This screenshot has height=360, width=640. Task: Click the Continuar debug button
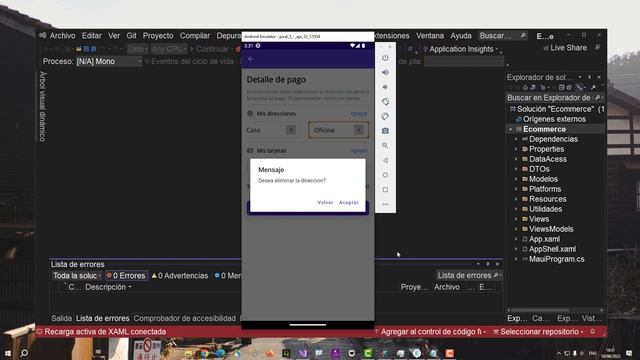209,49
